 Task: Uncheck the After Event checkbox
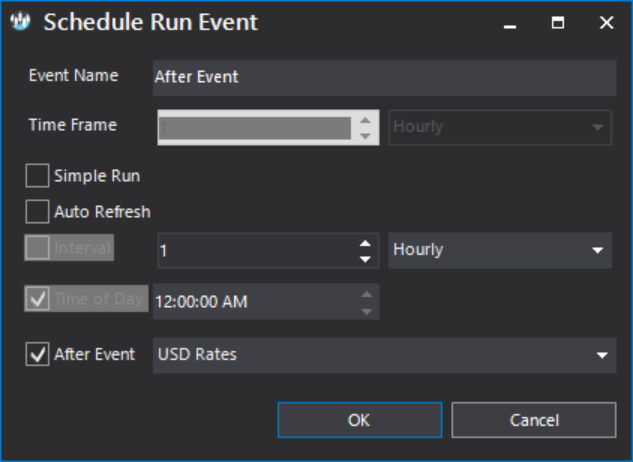coord(38,354)
